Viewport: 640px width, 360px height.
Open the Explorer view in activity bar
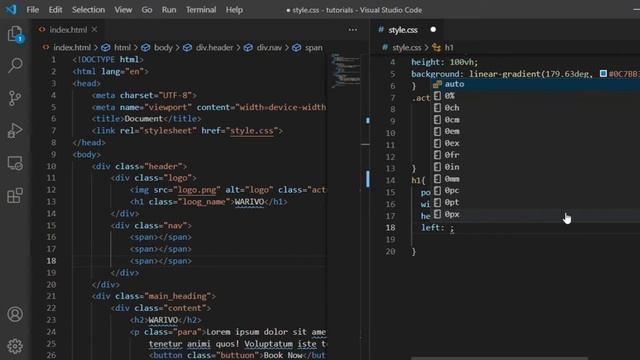coord(15,34)
